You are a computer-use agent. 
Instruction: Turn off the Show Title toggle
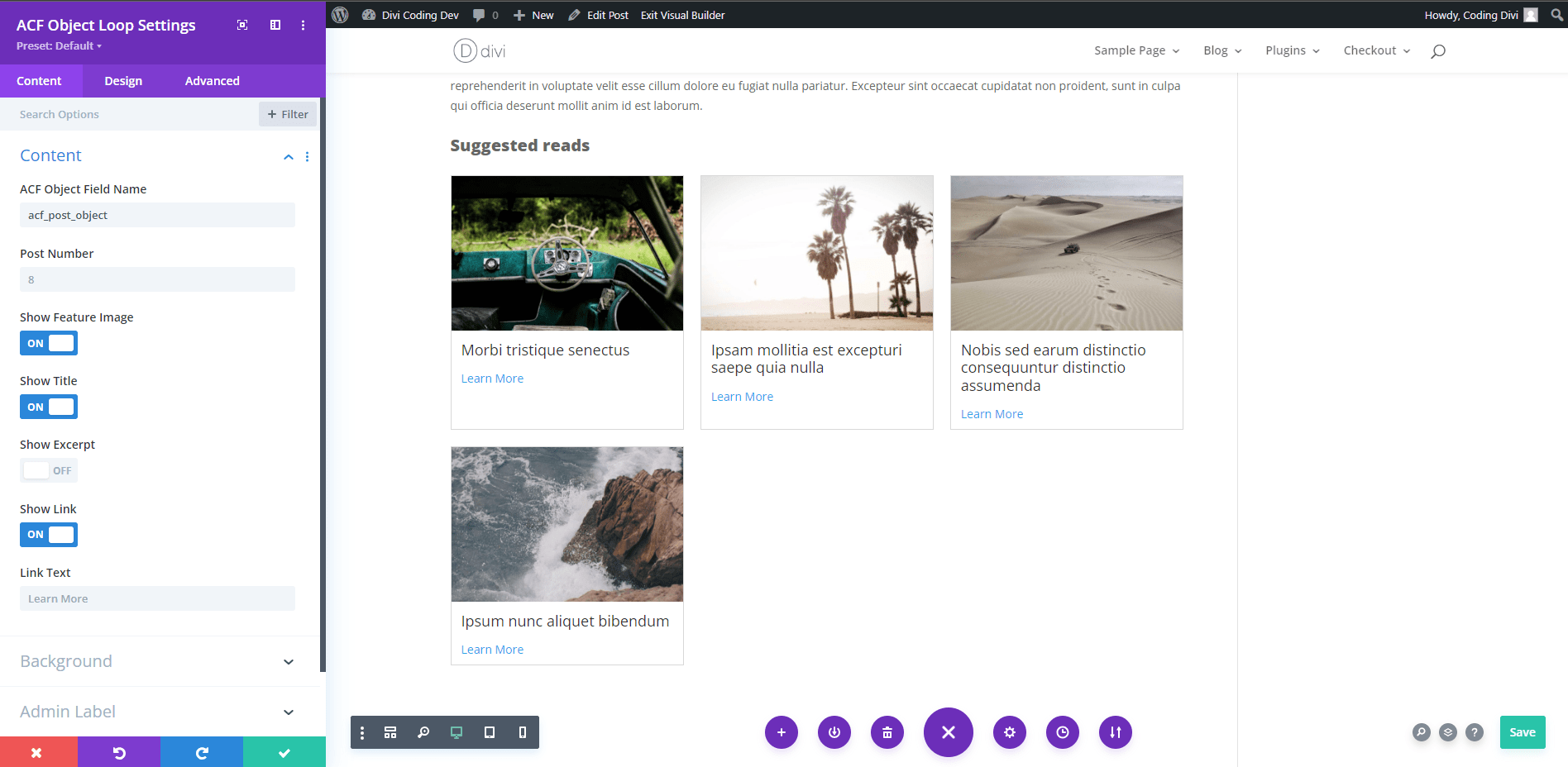pyautogui.click(x=49, y=407)
